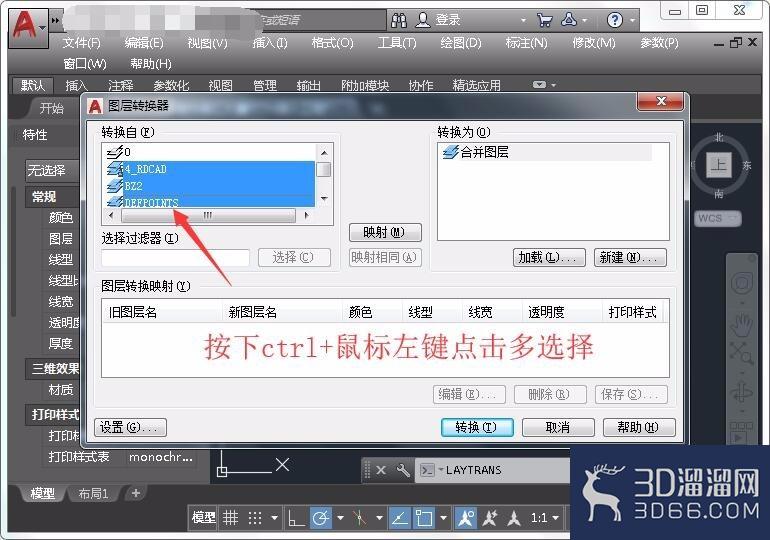Image resolution: width=770 pixels, height=540 pixels.
Task: Click the 转换(T) button
Action: click(x=477, y=427)
